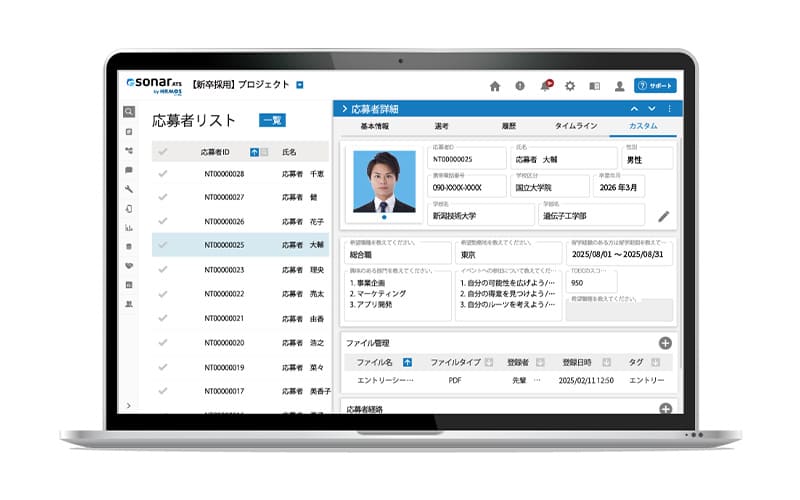Sort by タグ column arrow

[656, 362]
